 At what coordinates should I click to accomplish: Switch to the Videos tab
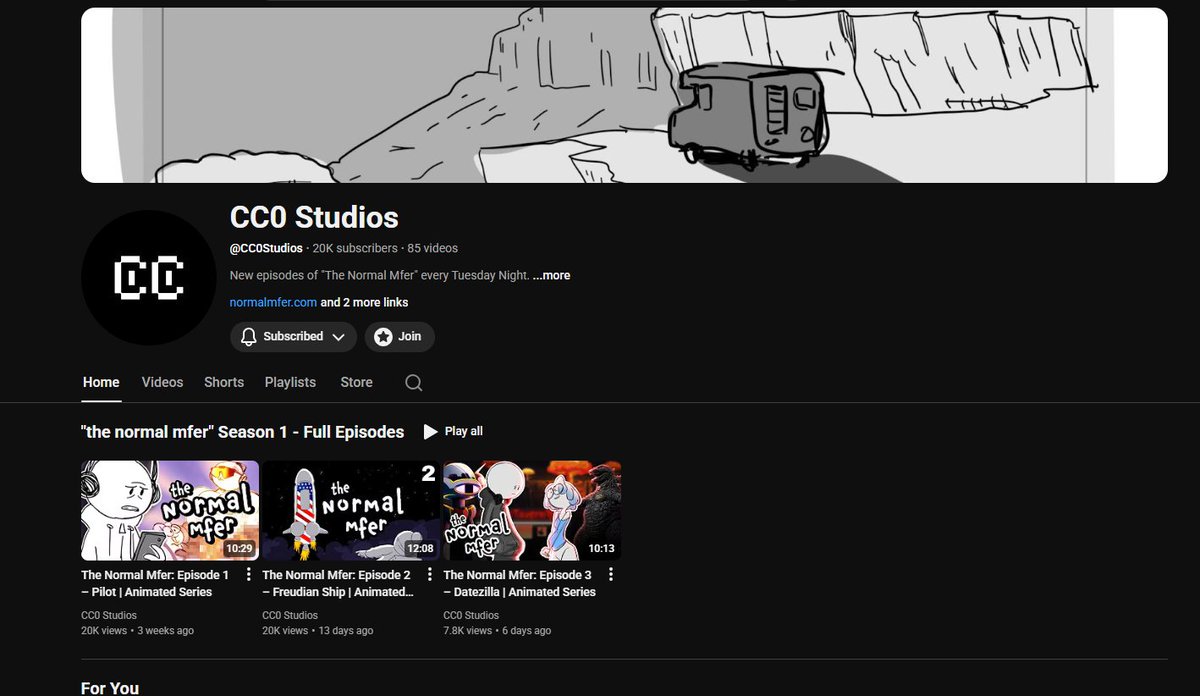[x=162, y=382]
